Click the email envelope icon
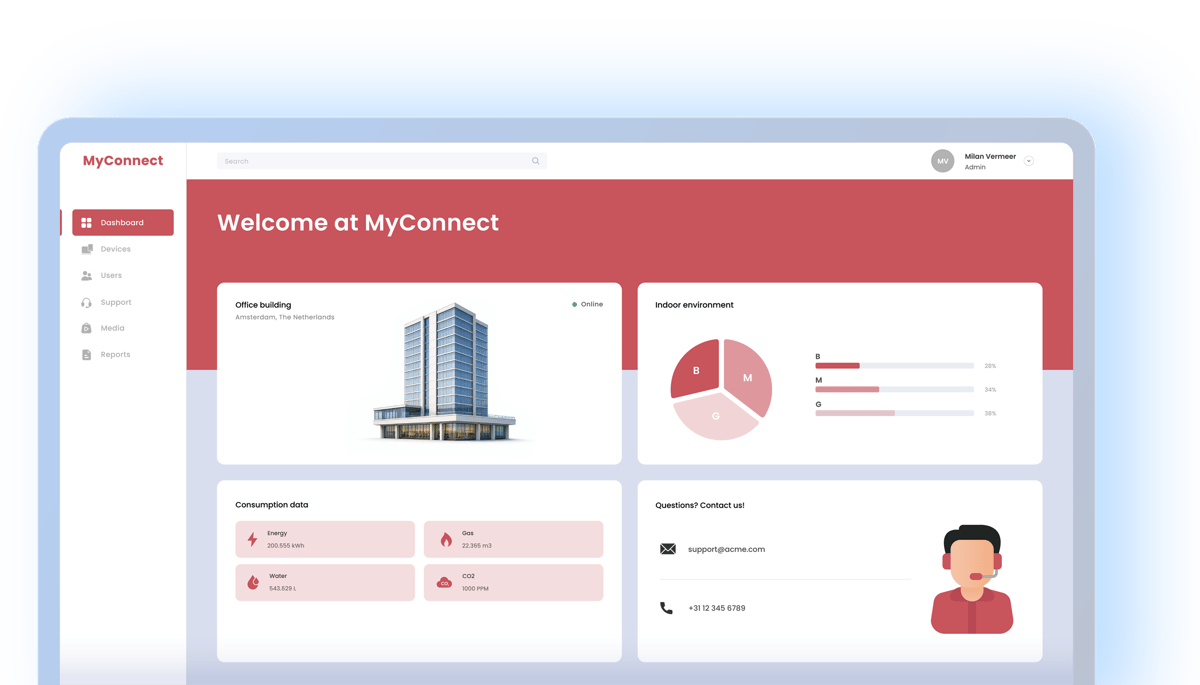Viewport: 1200px width, 685px height. tap(667, 549)
